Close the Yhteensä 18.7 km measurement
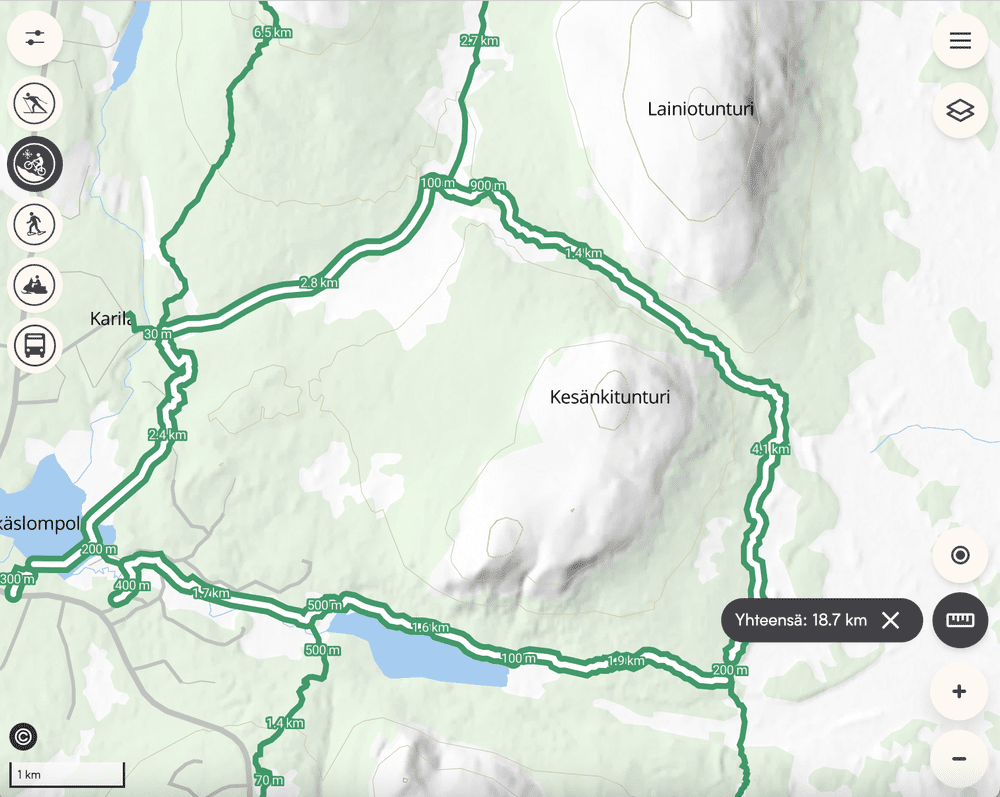1000x797 pixels. 890,620
